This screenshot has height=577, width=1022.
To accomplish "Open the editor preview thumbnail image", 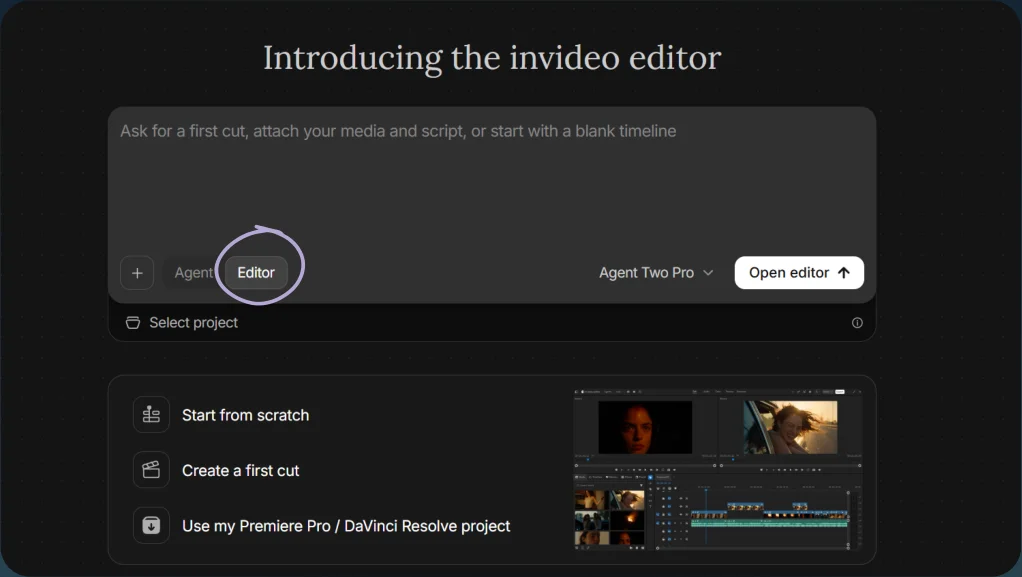I will (x=718, y=469).
